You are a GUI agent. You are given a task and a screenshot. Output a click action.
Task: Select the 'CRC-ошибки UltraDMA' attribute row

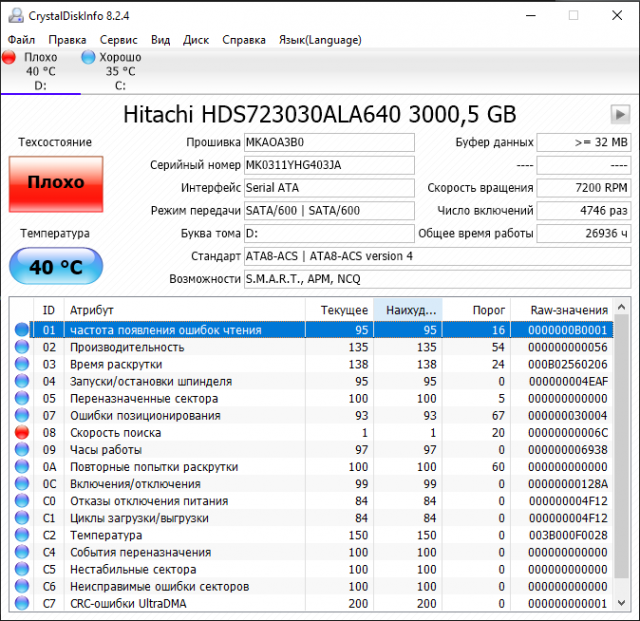tap(311, 603)
